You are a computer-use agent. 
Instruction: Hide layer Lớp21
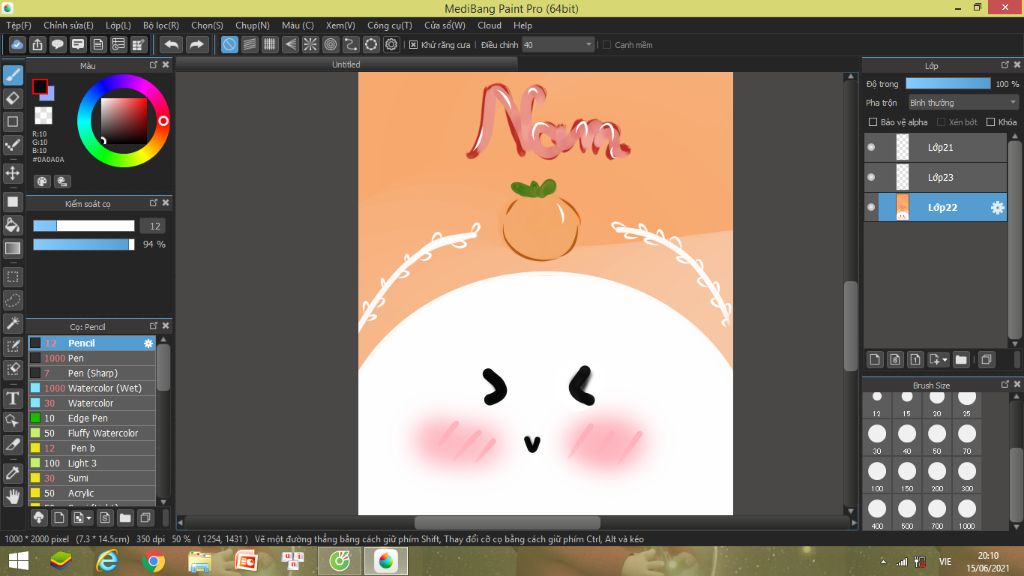point(871,148)
